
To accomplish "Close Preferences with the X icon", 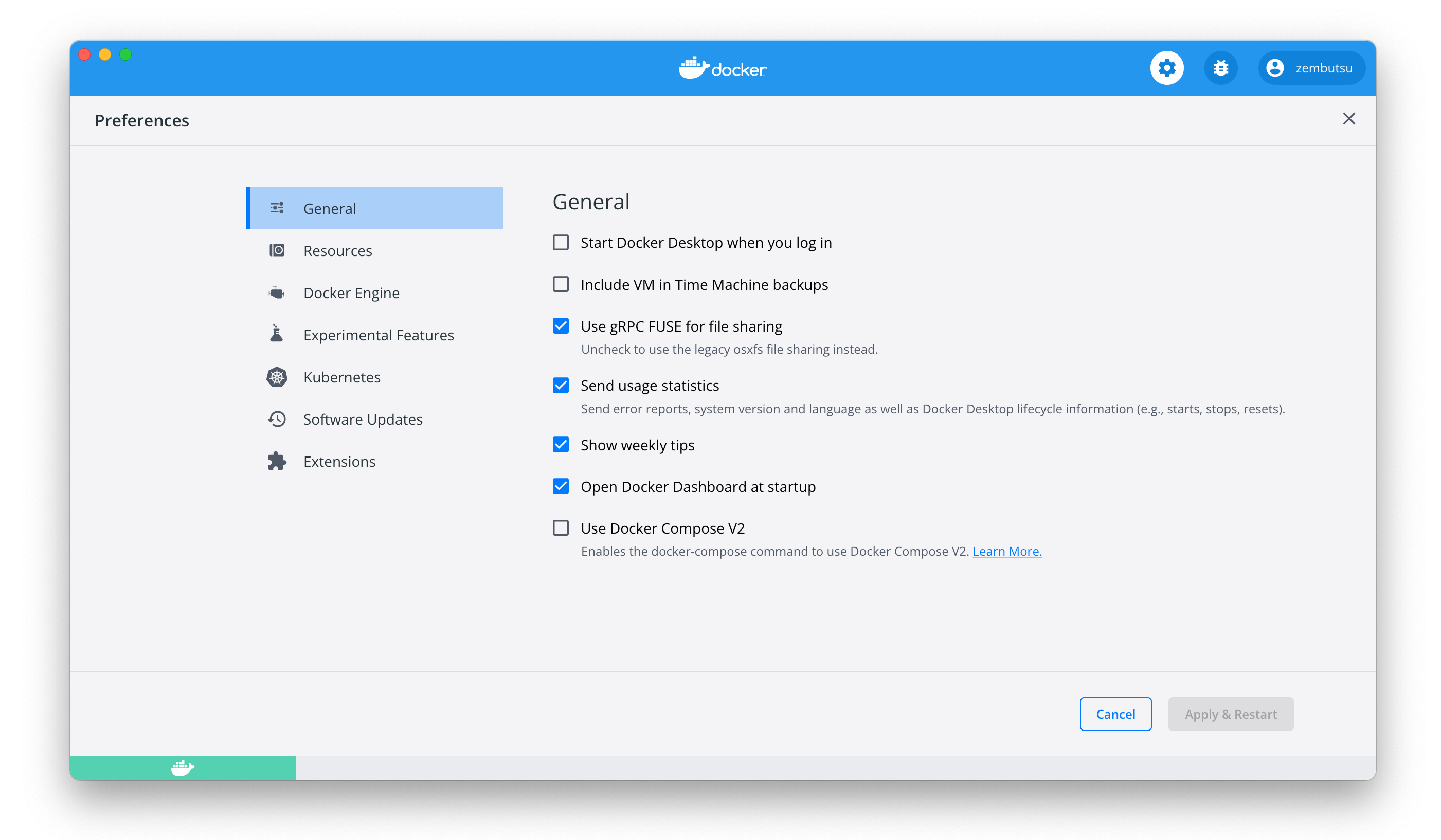I will pyautogui.click(x=1348, y=119).
